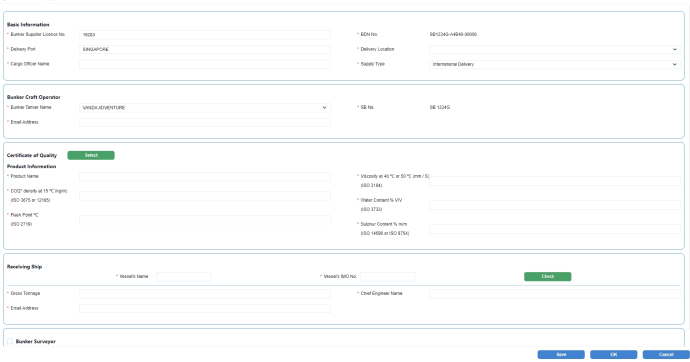Expand the Supply Type dropdown
This screenshot has width=690, height=362.
point(554,64)
